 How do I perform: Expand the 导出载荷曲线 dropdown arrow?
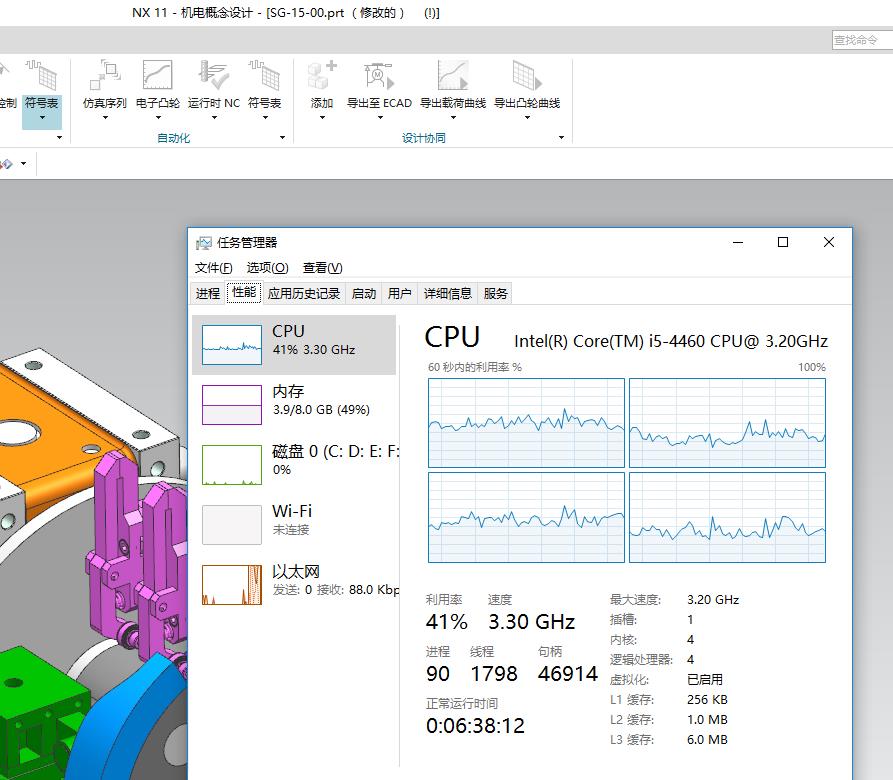click(453, 118)
